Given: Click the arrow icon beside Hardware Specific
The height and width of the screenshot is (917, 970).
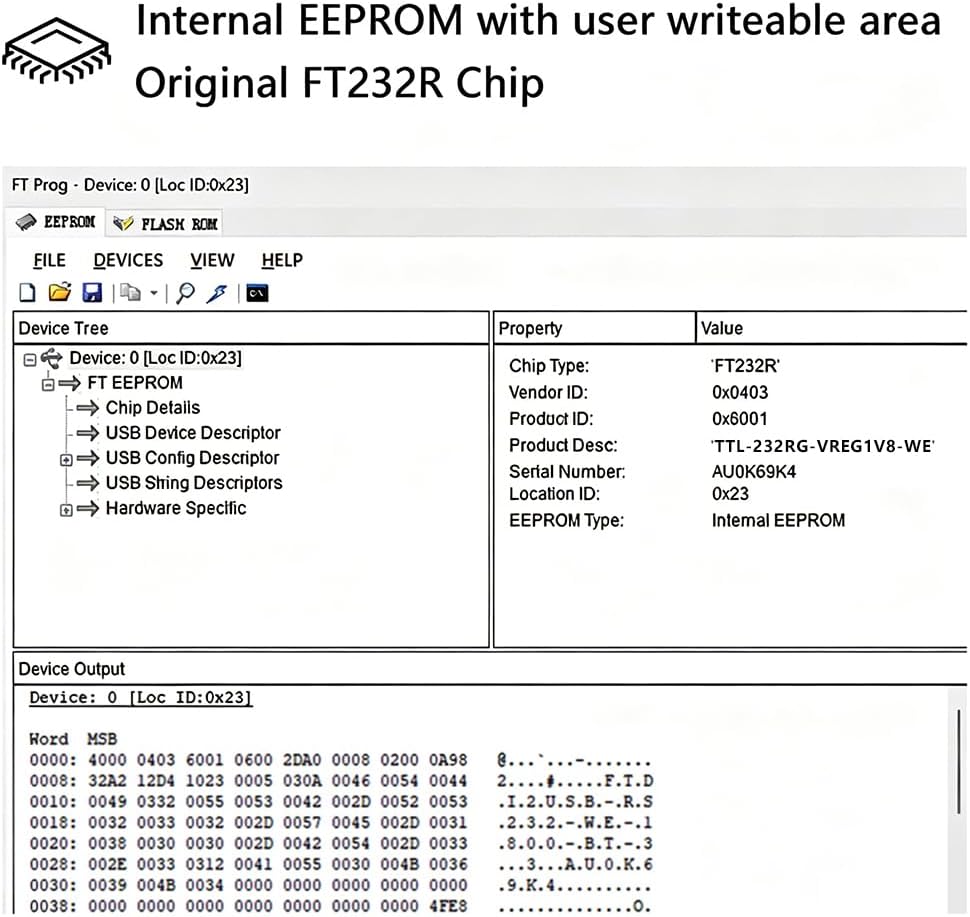Looking at the screenshot, I should [88, 509].
